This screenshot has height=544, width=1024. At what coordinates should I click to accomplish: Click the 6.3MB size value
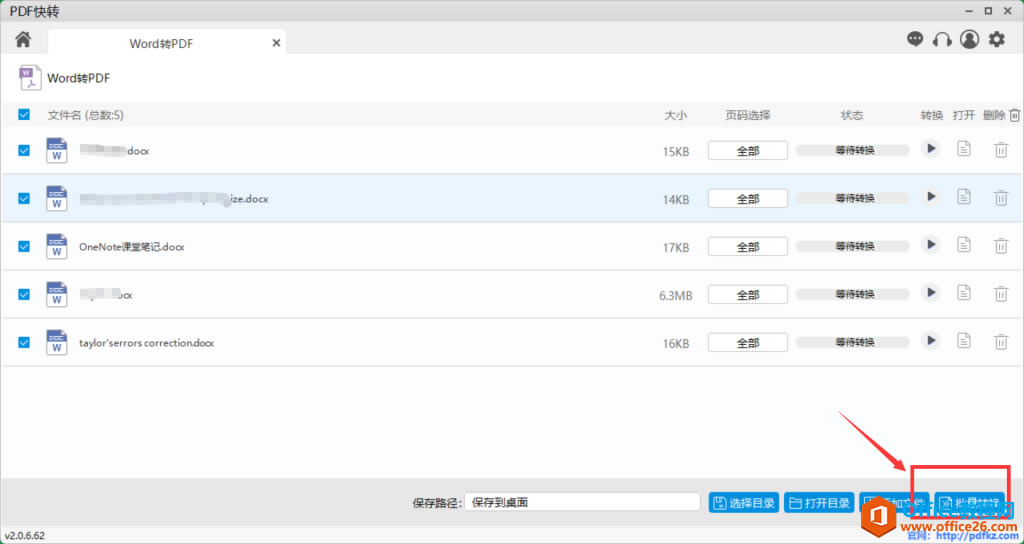[x=675, y=296]
